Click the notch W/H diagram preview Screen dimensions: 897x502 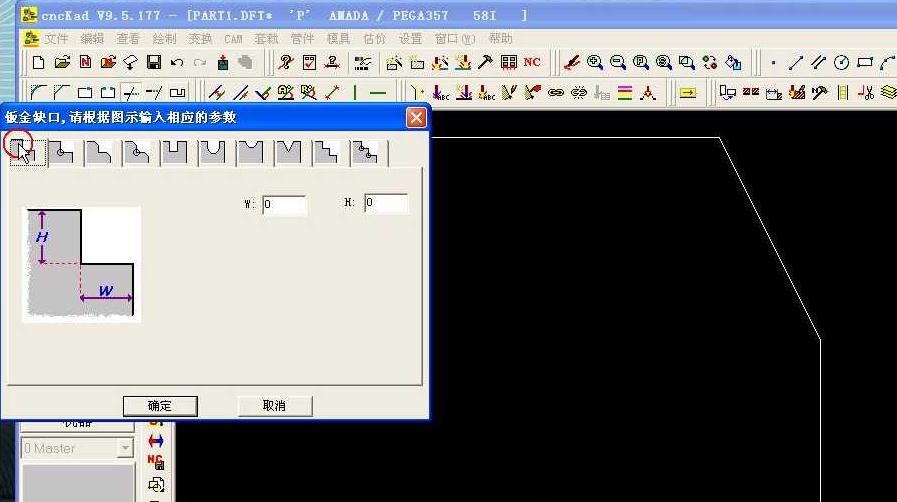(81, 264)
